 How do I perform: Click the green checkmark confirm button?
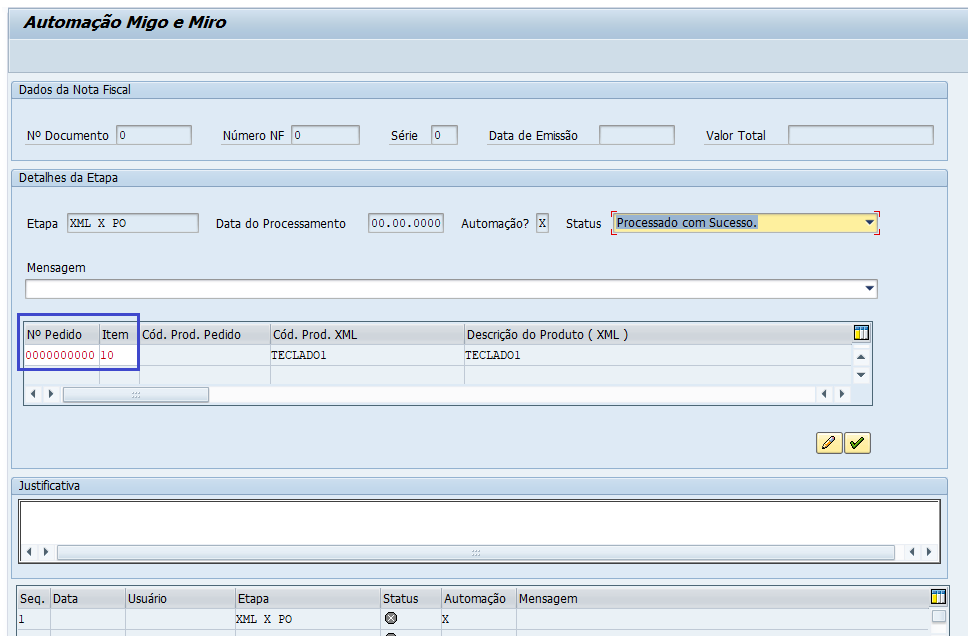tap(858, 443)
